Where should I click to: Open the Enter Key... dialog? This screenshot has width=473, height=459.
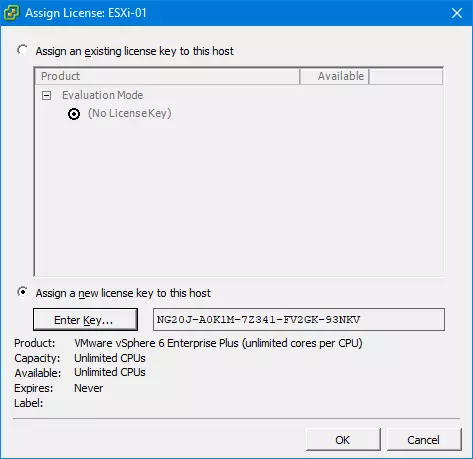click(x=85, y=320)
